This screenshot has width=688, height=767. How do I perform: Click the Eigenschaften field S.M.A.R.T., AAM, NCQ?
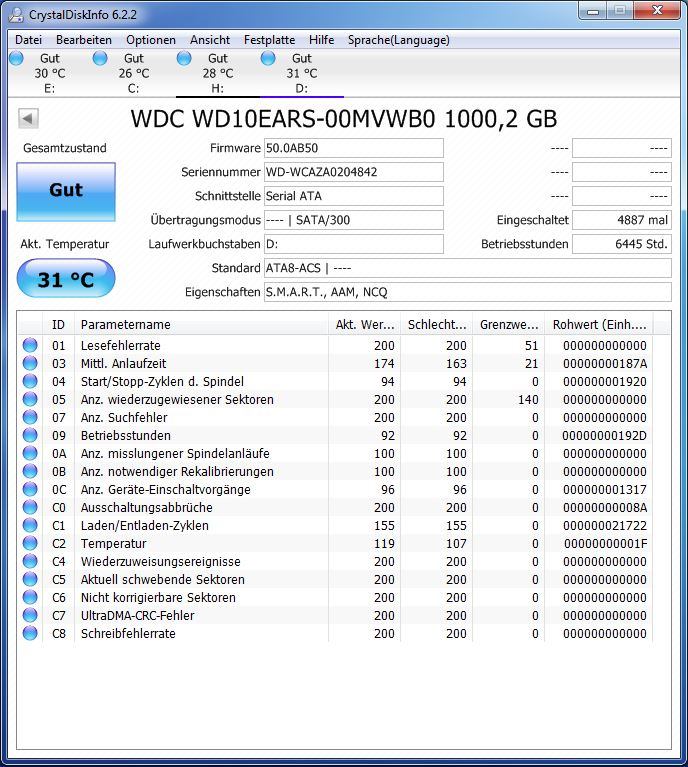[468, 292]
